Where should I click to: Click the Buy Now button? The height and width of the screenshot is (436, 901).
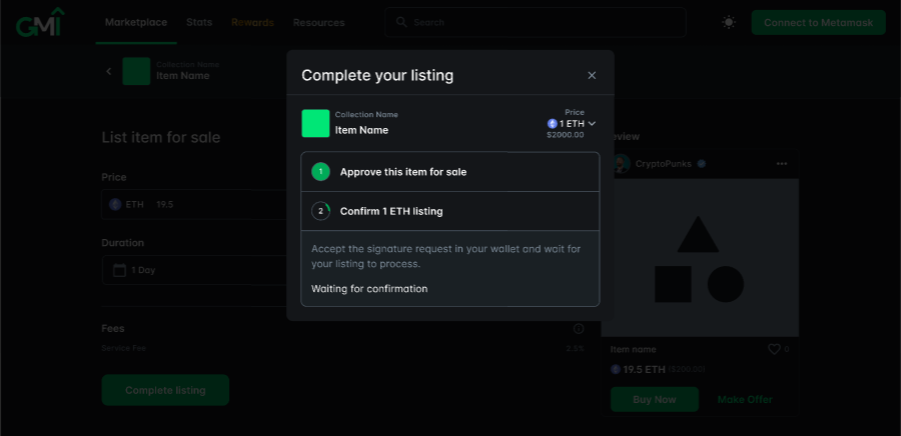[654, 399]
